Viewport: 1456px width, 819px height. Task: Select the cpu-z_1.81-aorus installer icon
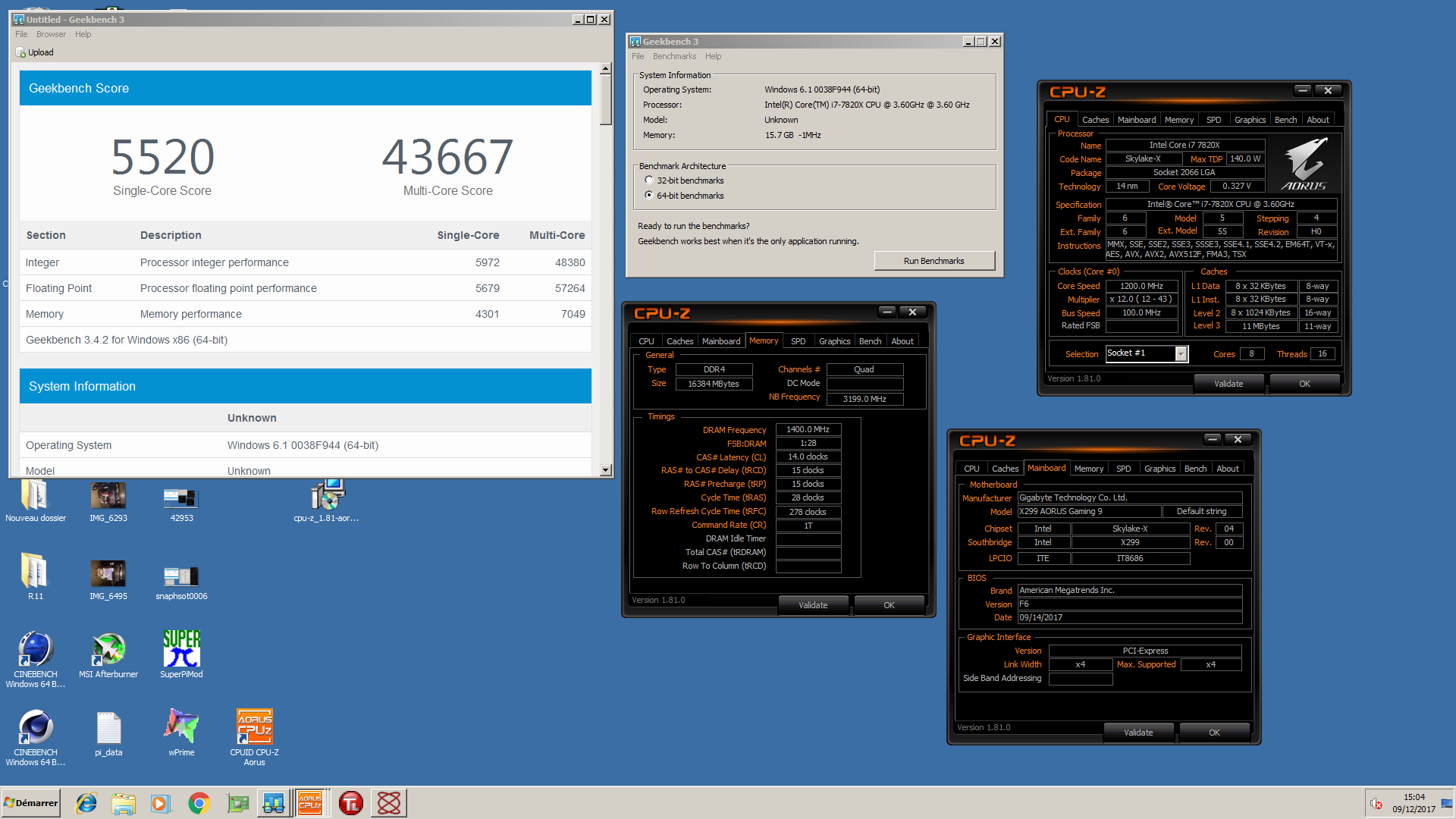coord(326,501)
